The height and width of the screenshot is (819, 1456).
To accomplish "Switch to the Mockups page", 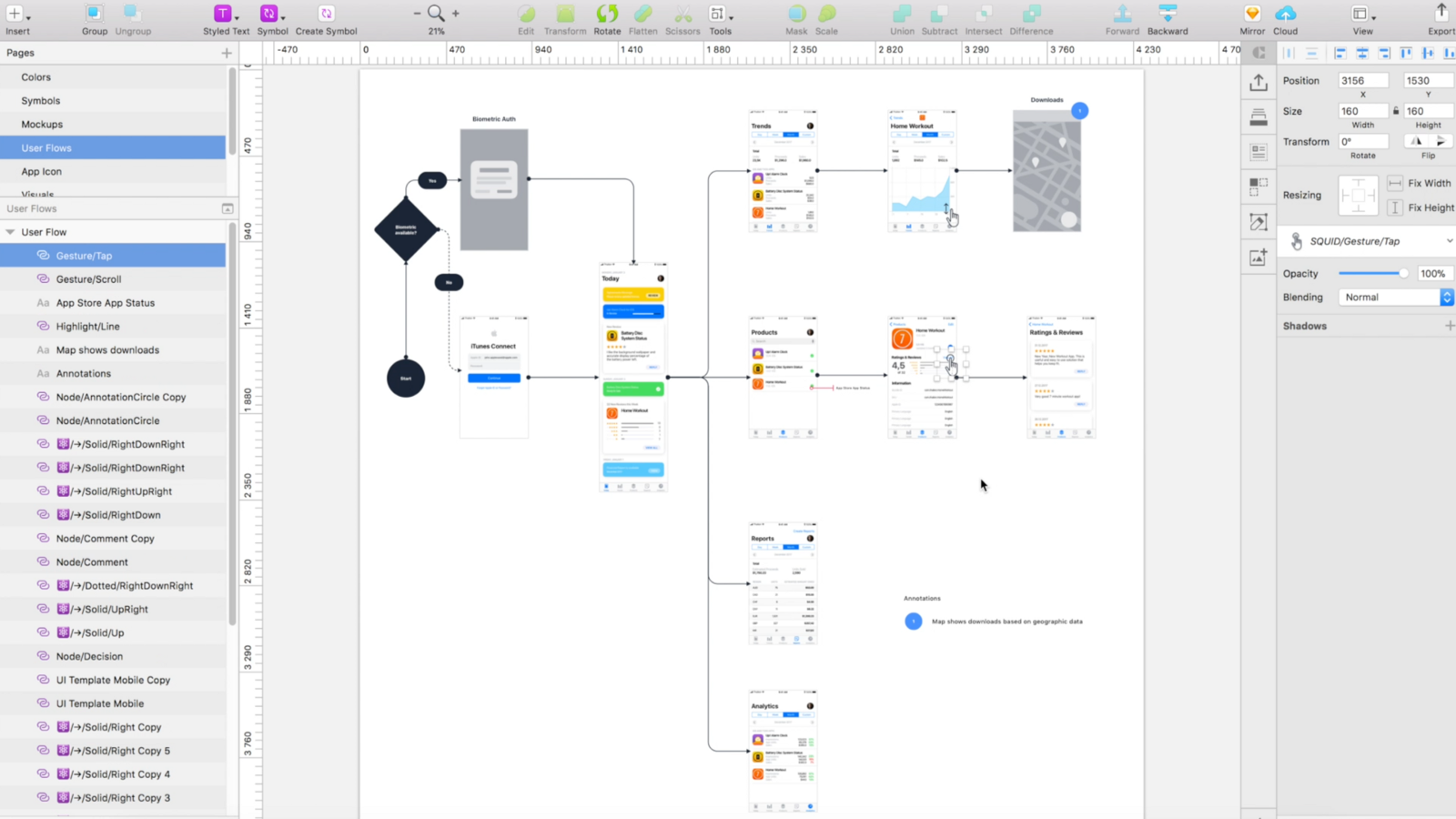I will coord(41,124).
